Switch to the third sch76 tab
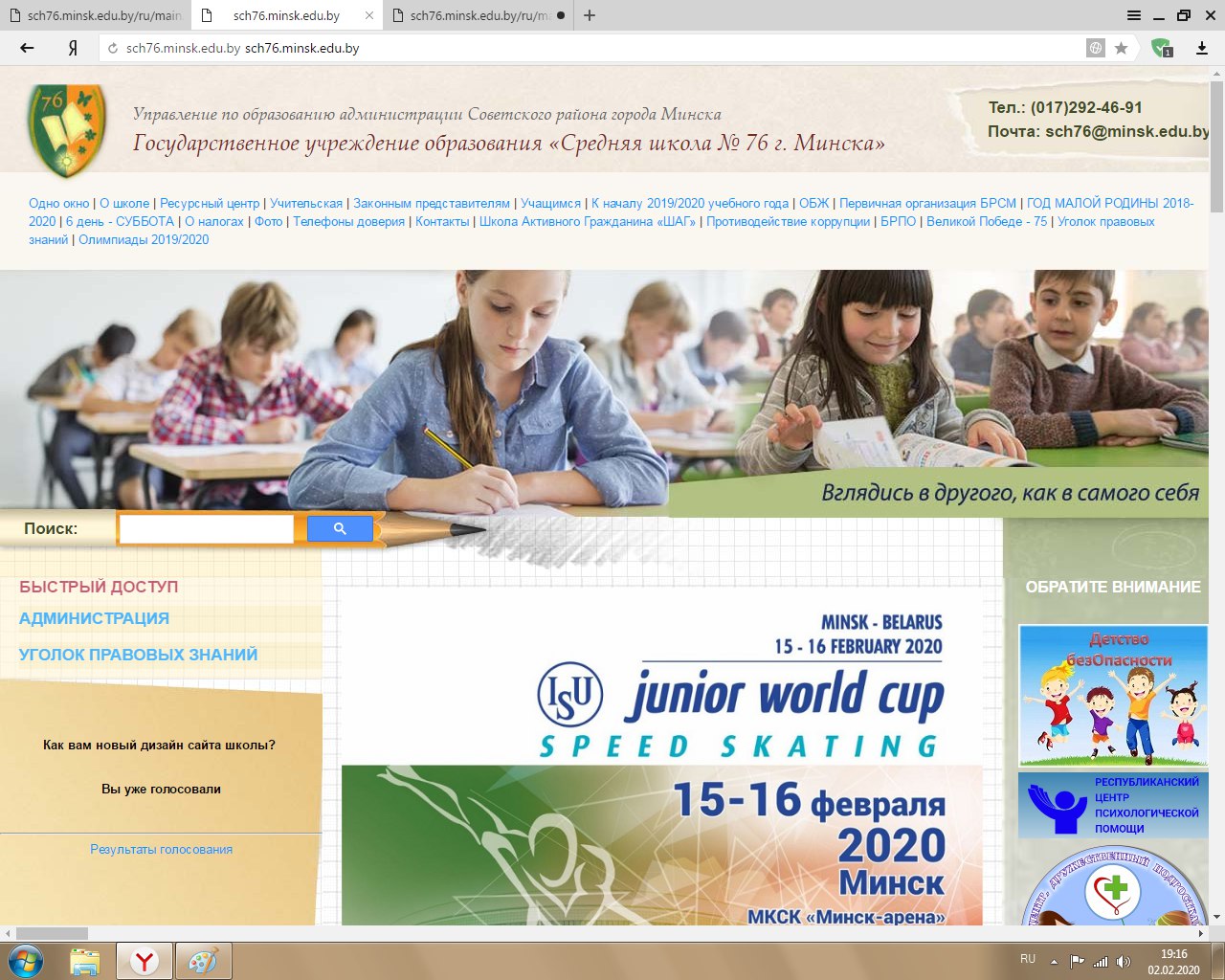The width and height of the screenshot is (1225, 980). [x=479, y=15]
